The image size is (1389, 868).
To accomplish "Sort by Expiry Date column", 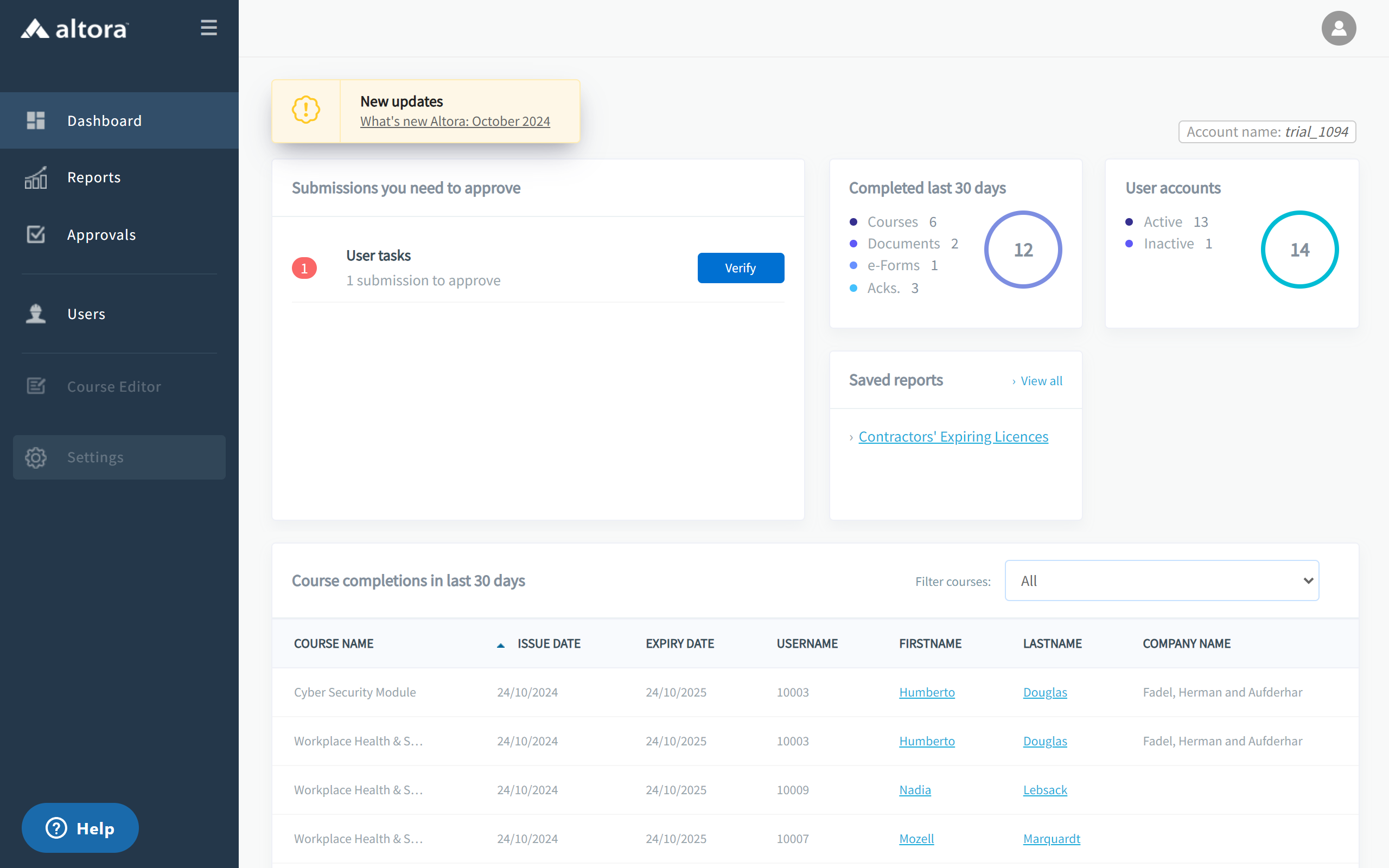I will (x=679, y=643).
